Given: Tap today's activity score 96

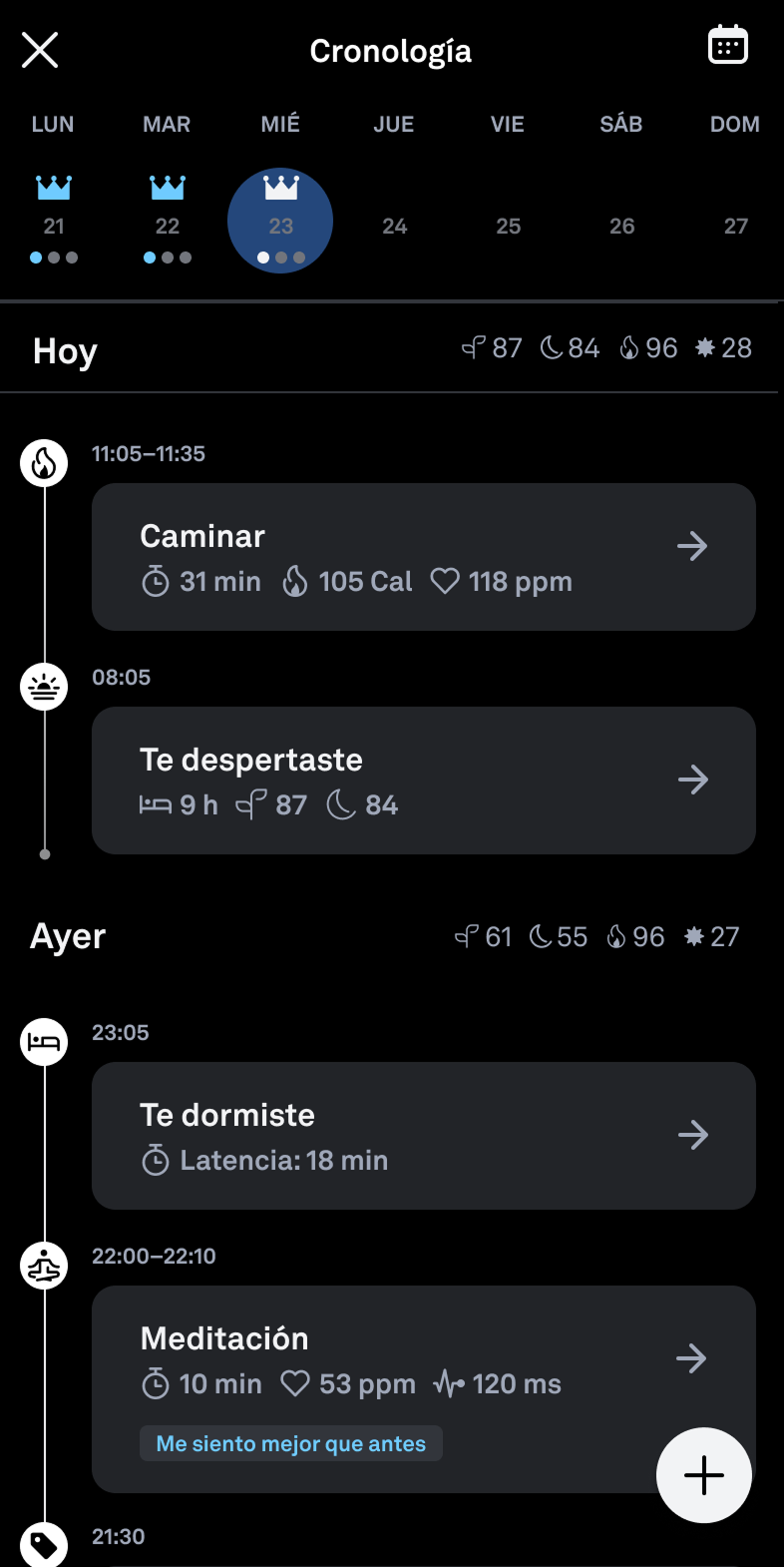Looking at the screenshot, I should point(649,348).
